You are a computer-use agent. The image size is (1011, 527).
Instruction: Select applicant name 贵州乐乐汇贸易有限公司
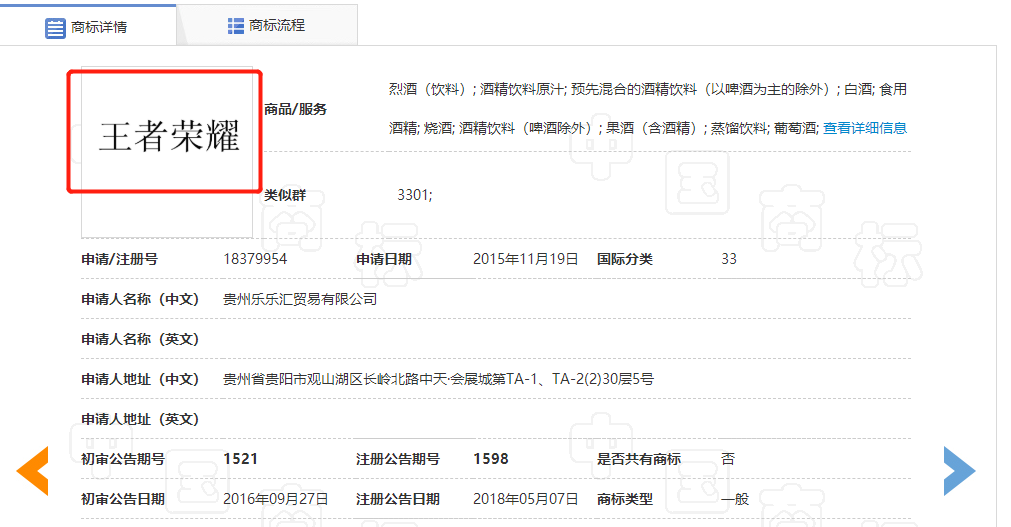coord(300,299)
